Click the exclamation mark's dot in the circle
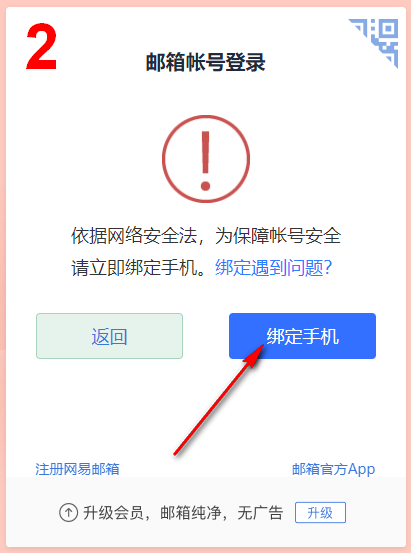Viewport: 411px width, 553px height. [x=206, y=186]
